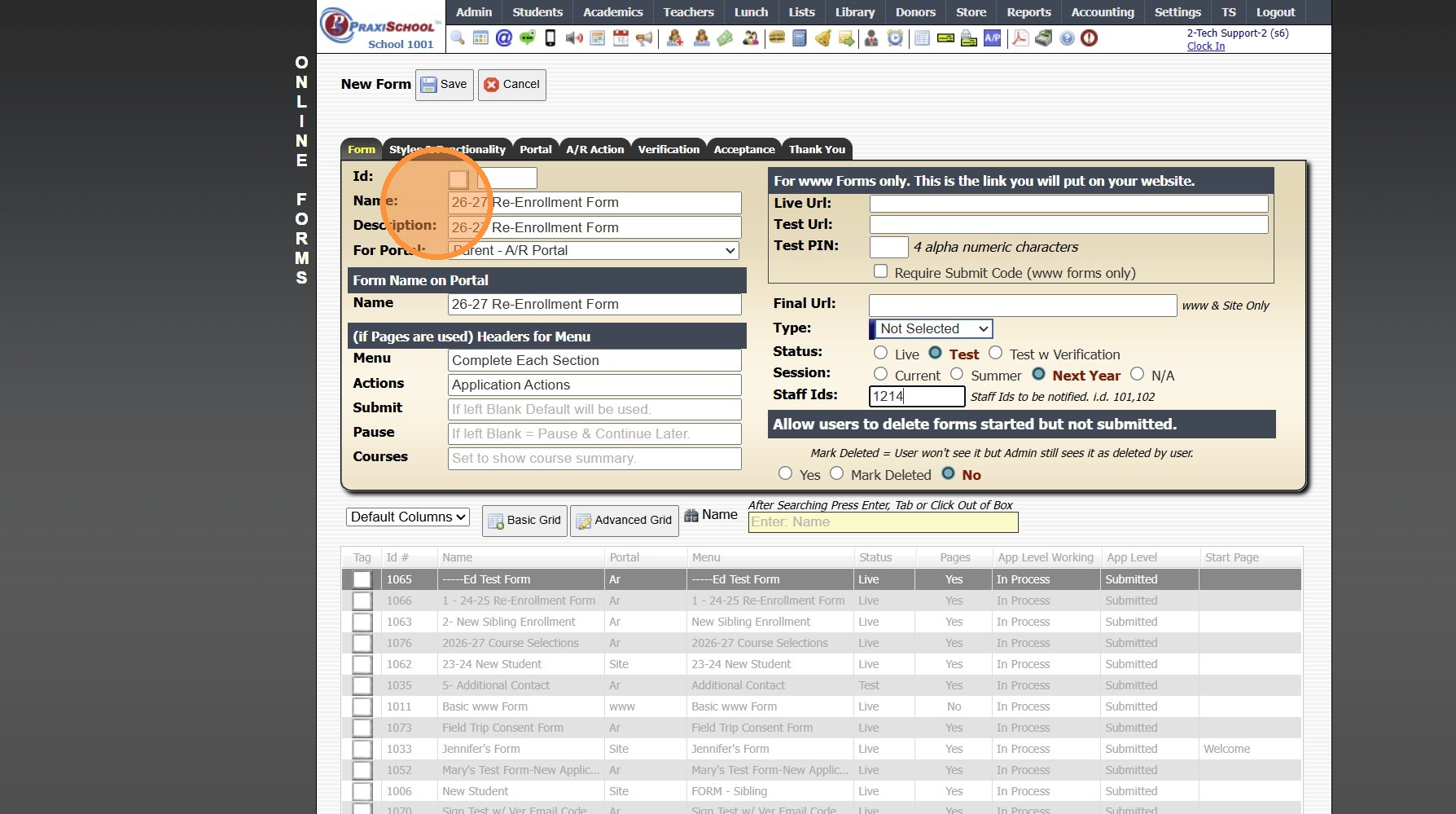Screen dimensions: 1456x814
Task: Click the Field Trip Consent Form name cell
Action: pyautogui.click(x=522, y=728)
